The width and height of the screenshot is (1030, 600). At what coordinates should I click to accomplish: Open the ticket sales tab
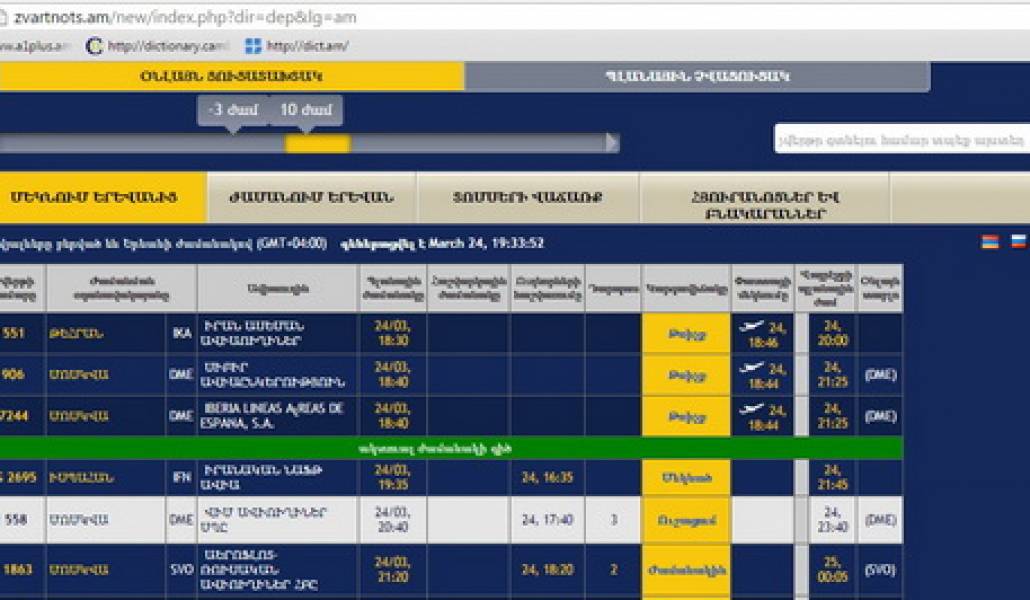click(527, 197)
